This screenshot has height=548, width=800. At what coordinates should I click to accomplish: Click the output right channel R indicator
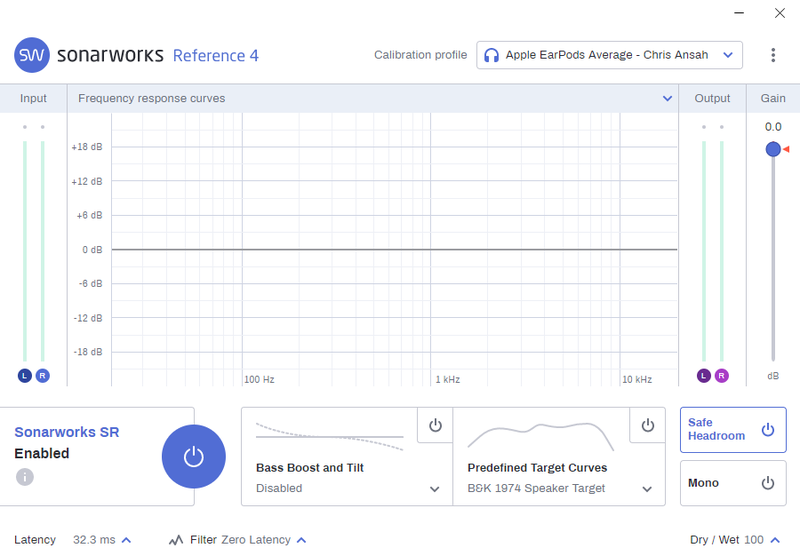(721, 376)
